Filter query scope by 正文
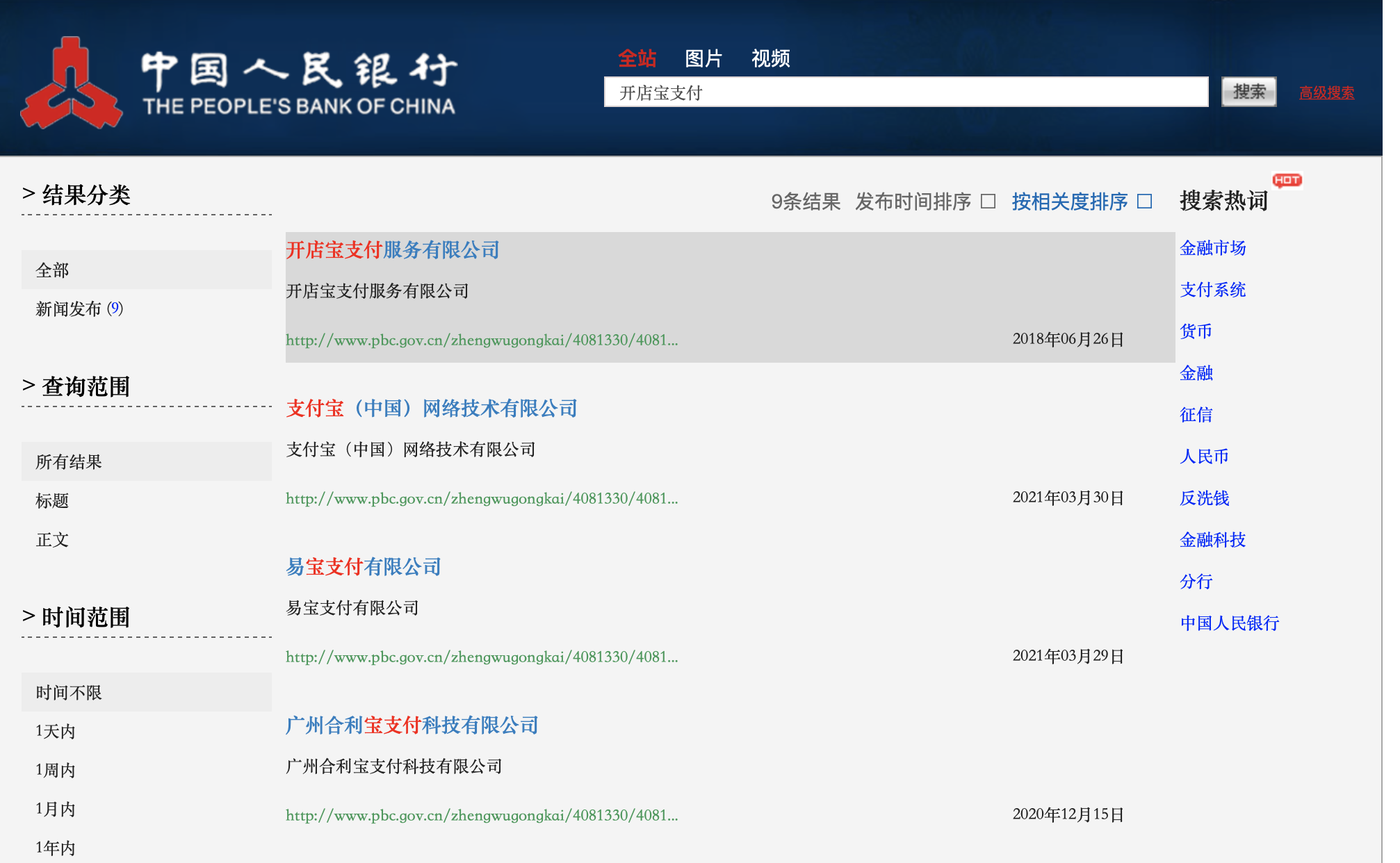Screen dimensions: 1400x863 (52, 539)
